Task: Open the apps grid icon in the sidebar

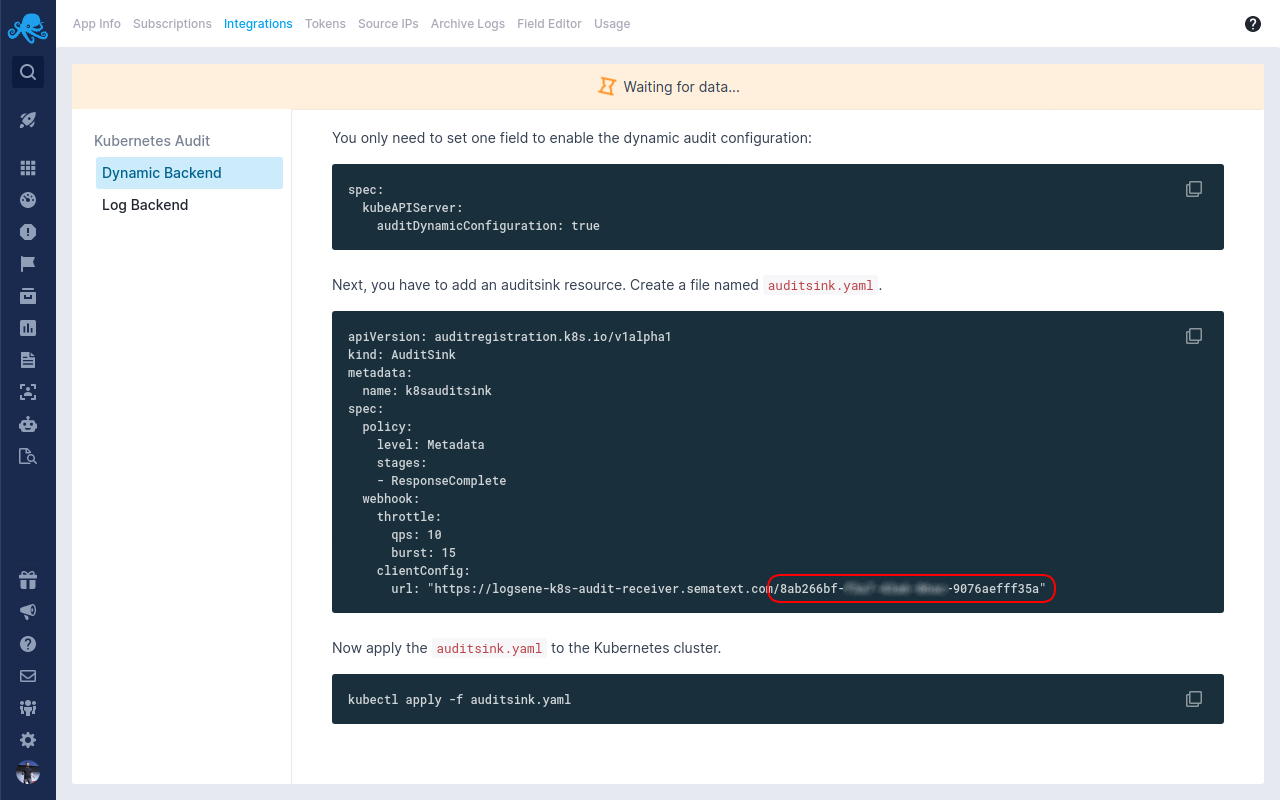Action: tap(28, 168)
